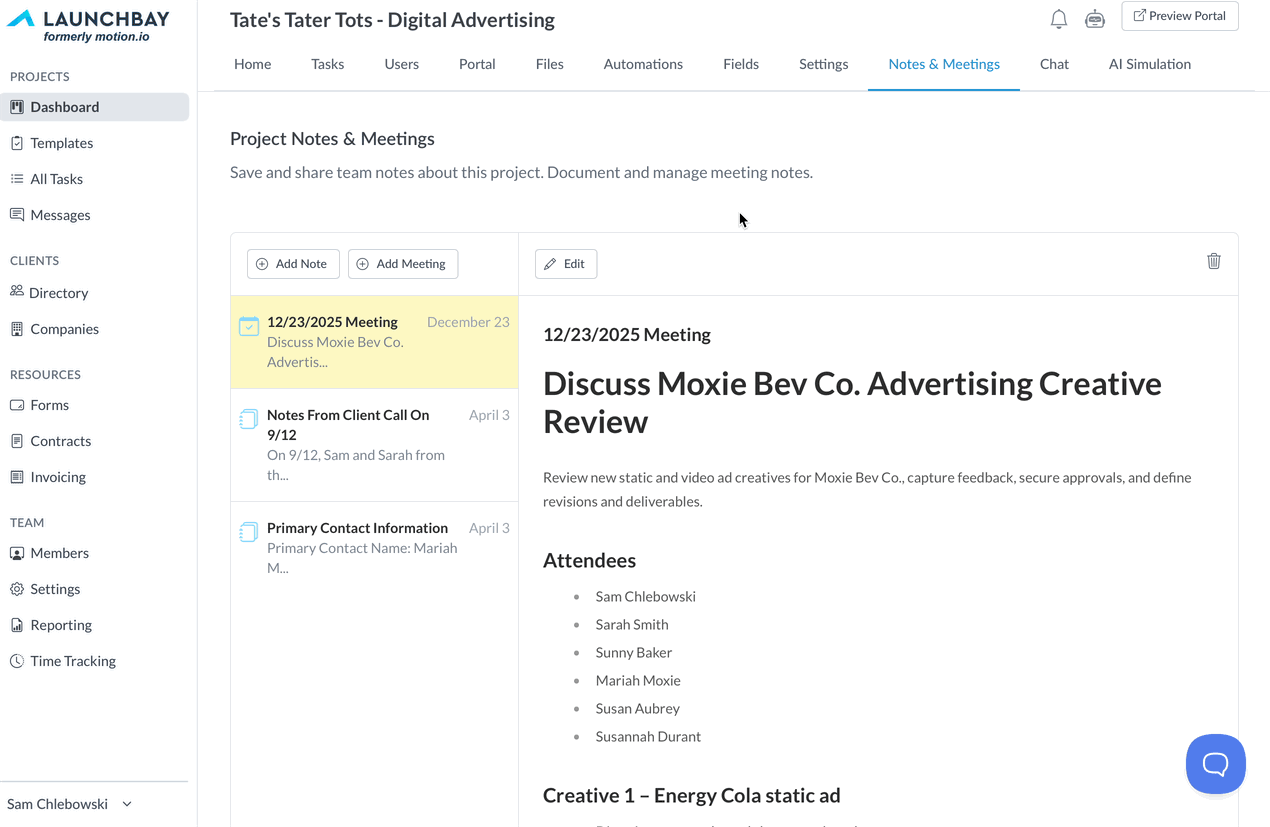Image resolution: width=1270 pixels, height=827 pixels.
Task: Go to the Users tab
Action: click(x=402, y=64)
